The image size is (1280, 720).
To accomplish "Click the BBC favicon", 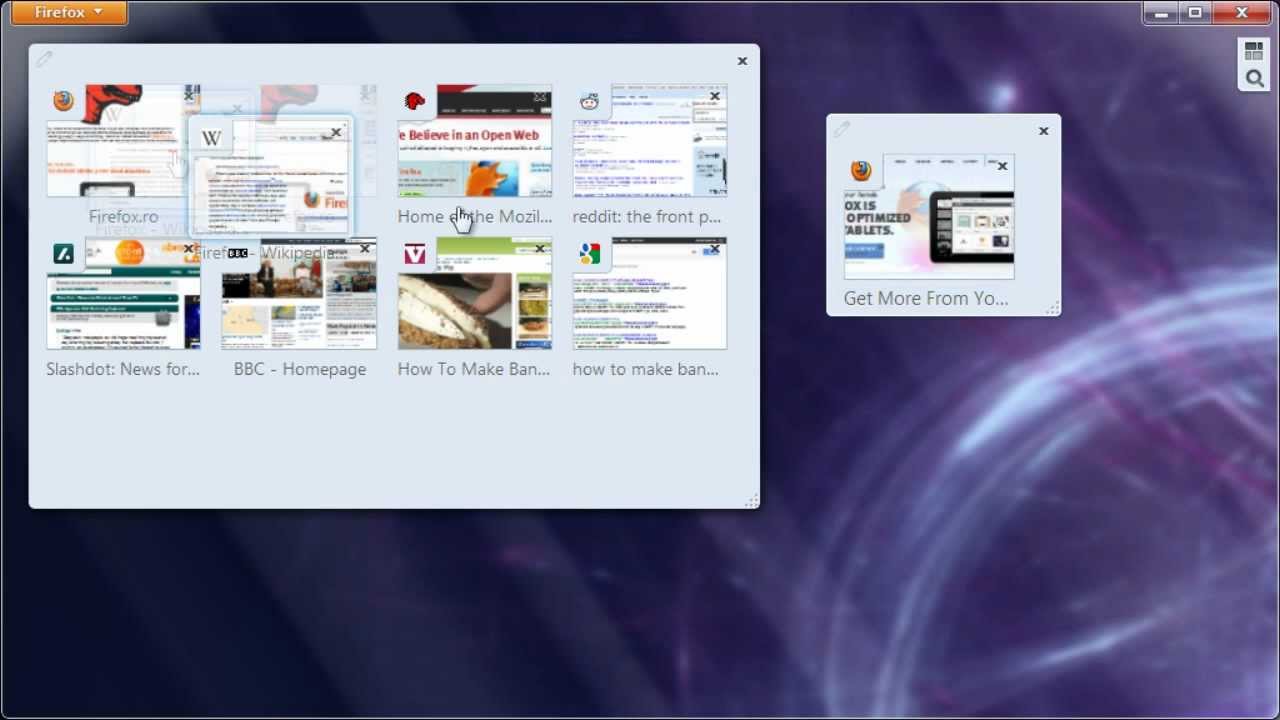I will tap(238, 254).
